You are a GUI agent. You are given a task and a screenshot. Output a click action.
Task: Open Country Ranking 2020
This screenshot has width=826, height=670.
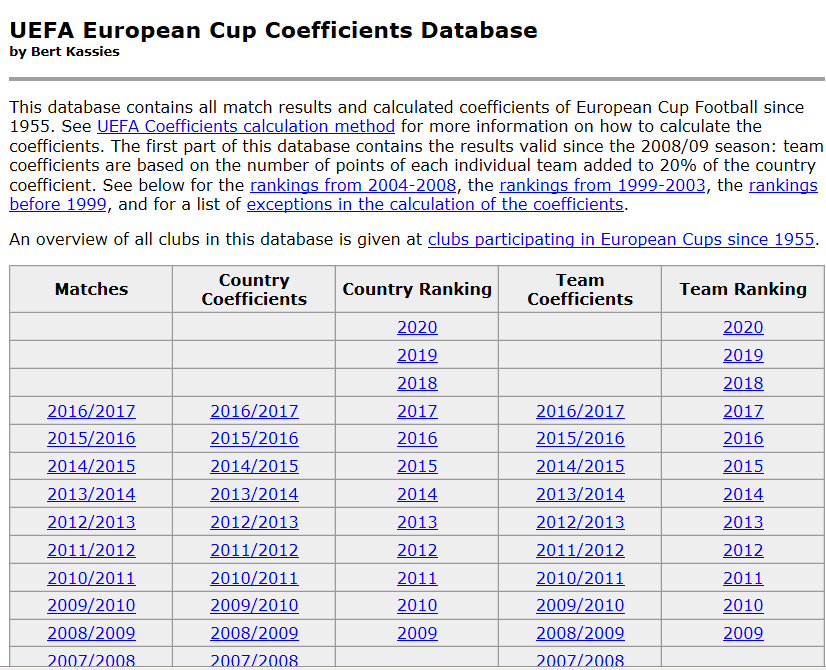[x=417, y=327]
